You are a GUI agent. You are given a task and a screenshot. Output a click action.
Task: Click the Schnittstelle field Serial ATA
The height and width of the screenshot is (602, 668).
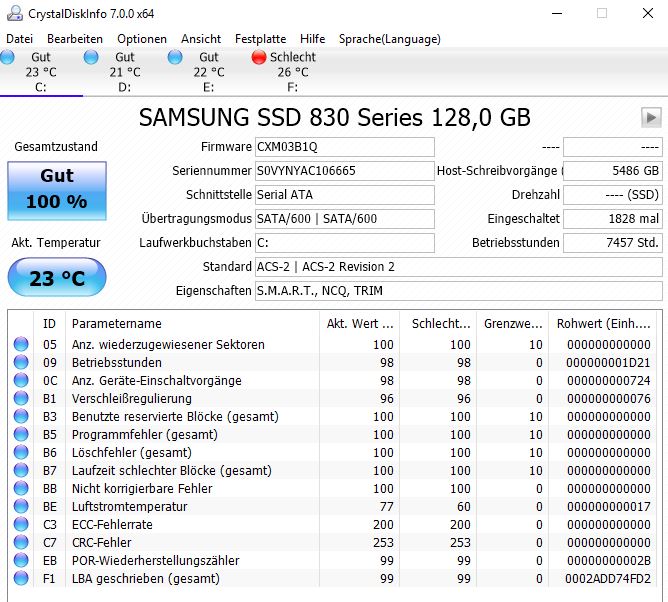pos(345,195)
